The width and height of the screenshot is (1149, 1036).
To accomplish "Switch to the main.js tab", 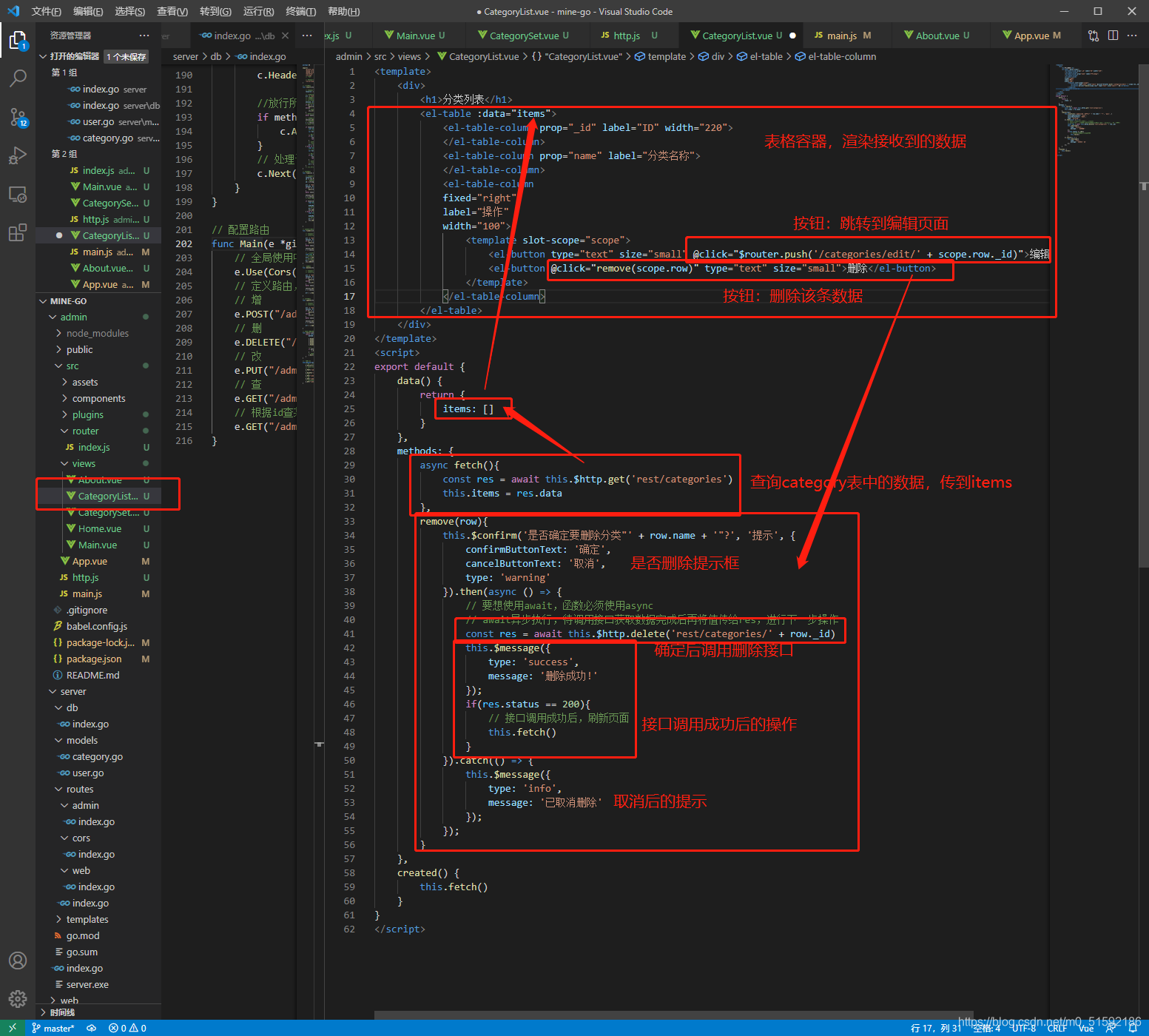I will pos(842,36).
